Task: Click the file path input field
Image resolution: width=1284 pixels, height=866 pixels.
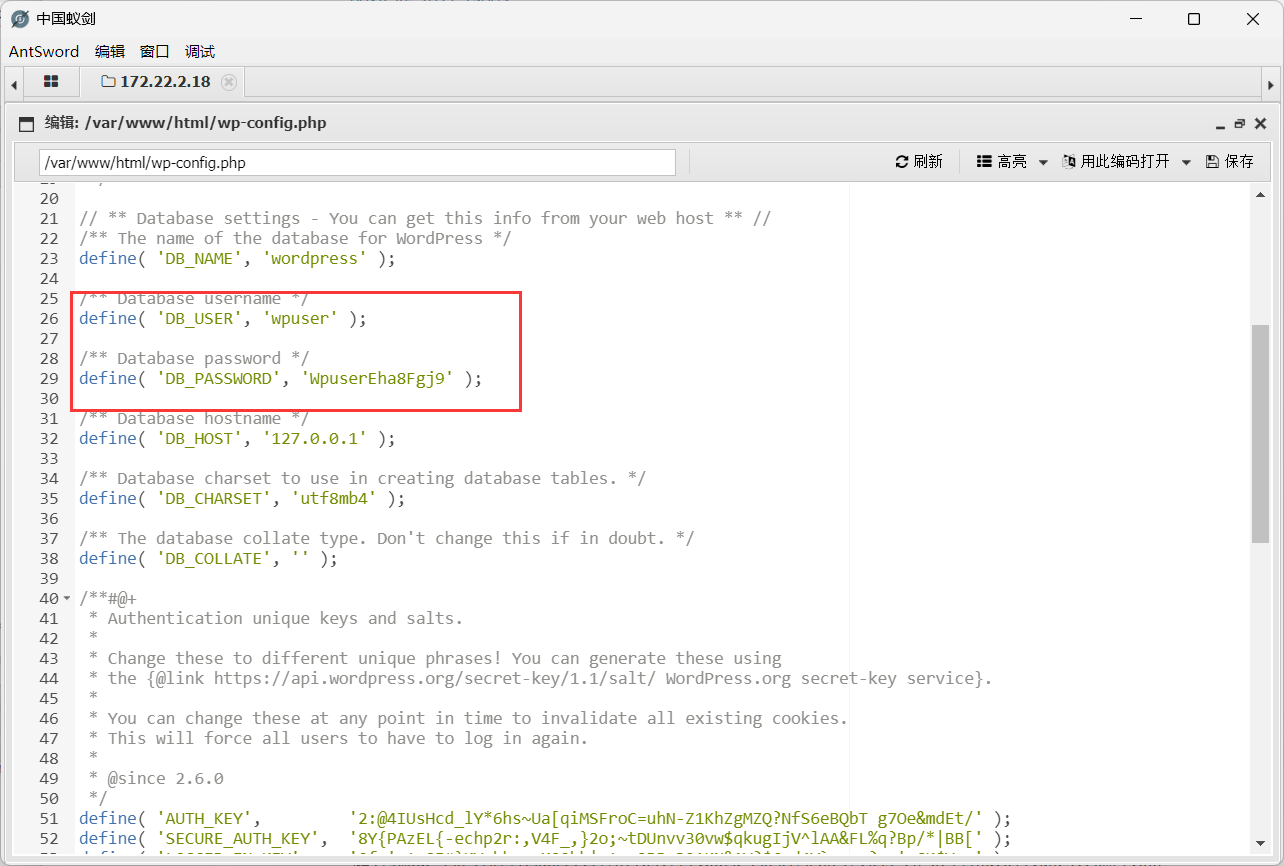Action: [357, 162]
